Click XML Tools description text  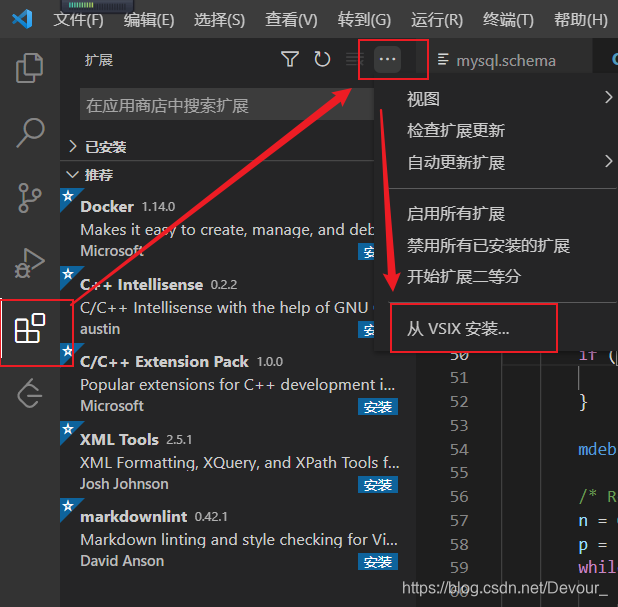tap(240, 462)
